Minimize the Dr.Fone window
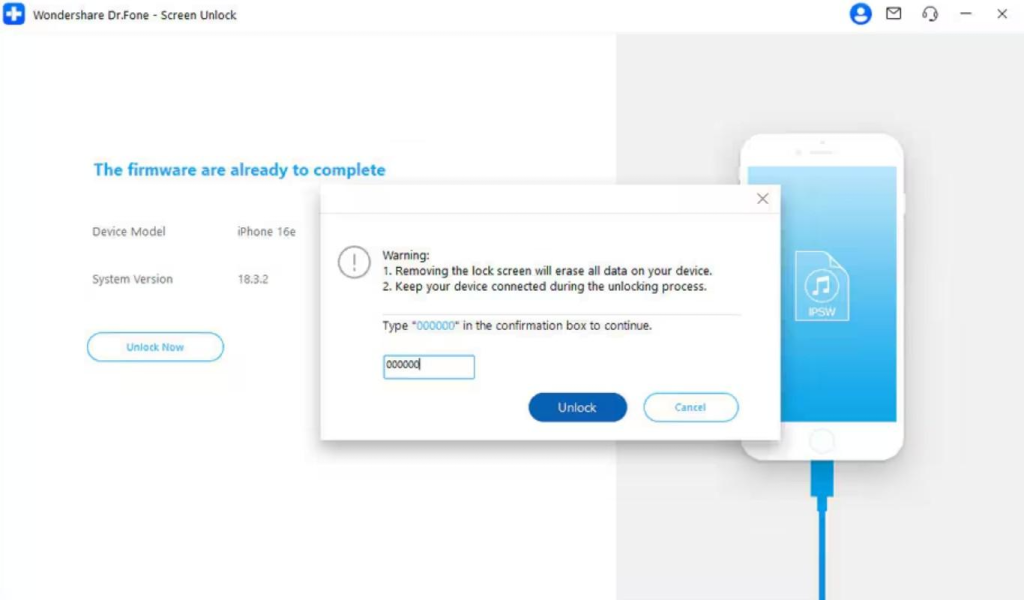Image resolution: width=1024 pixels, height=600 pixels. click(x=966, y=14)
